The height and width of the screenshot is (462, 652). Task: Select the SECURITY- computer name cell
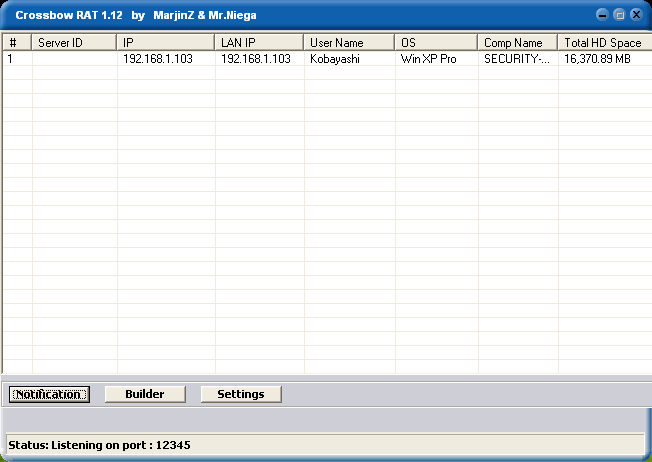516,59
